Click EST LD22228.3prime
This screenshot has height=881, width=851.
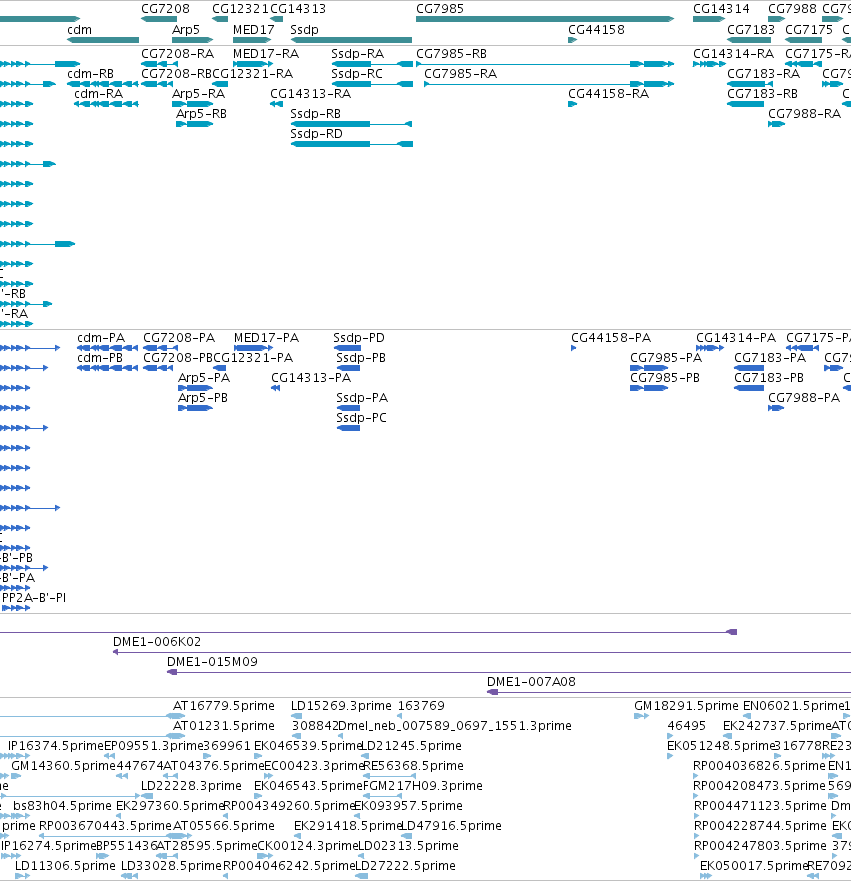coord(191,786)
